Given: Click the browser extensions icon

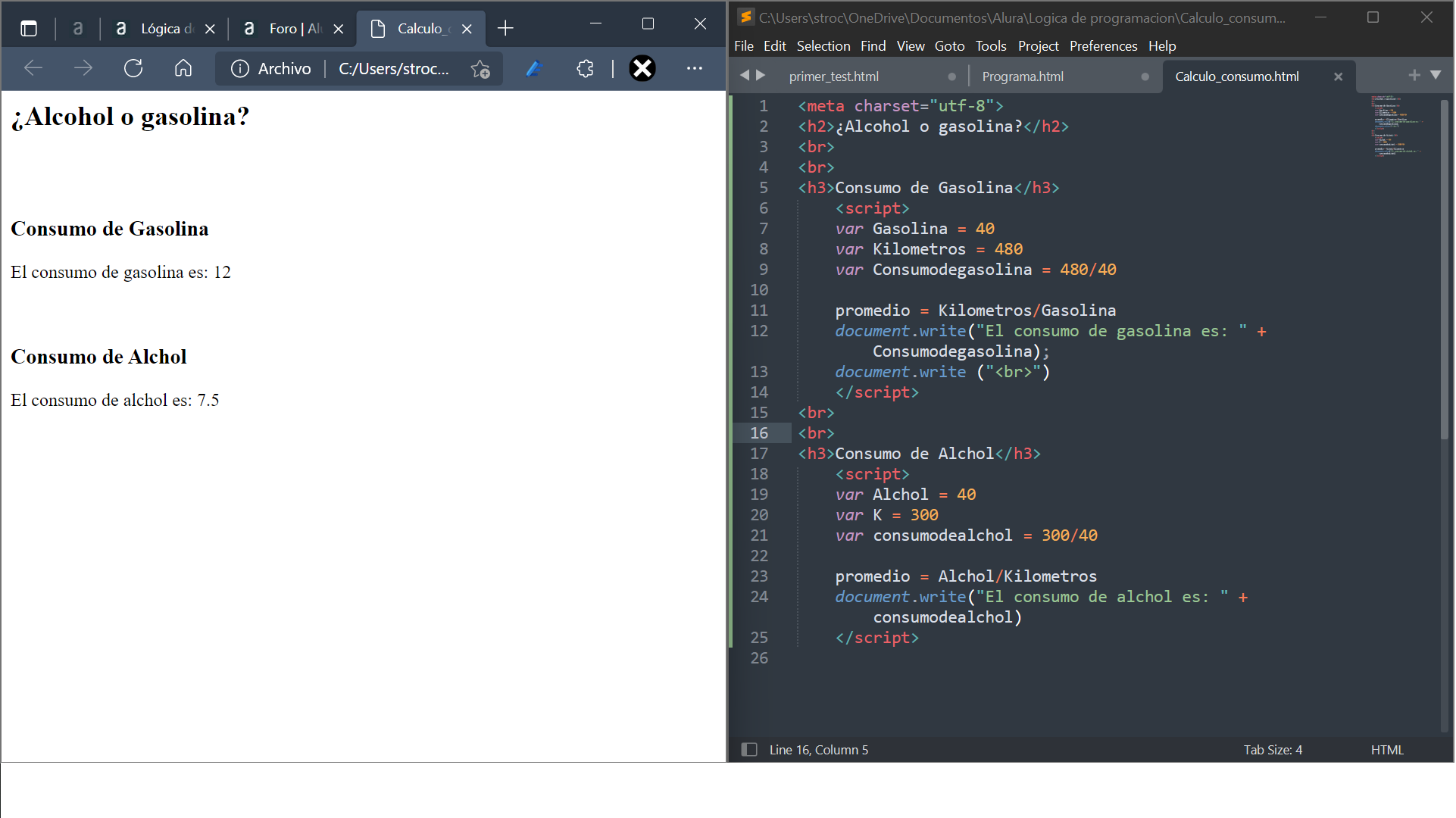Looking at the screenshot, I should point(585,67).
